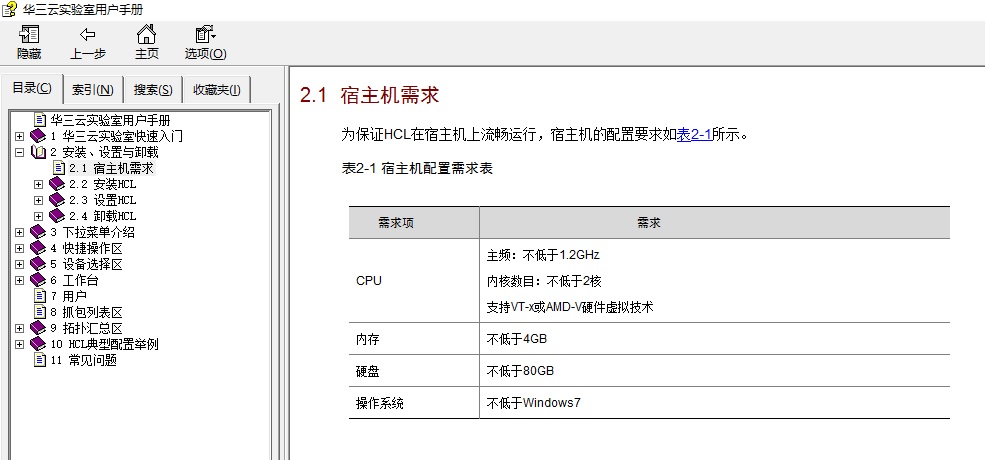Screen dimensions: 985x460
Task: Click the 隐藏 (Hide) toolbar icon
Action: [x=29, y=34]
